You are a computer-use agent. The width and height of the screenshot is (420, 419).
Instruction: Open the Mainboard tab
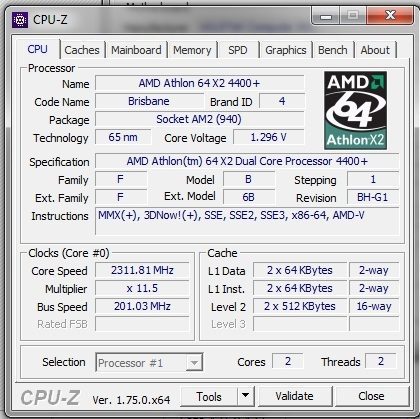tap(136, 50)
